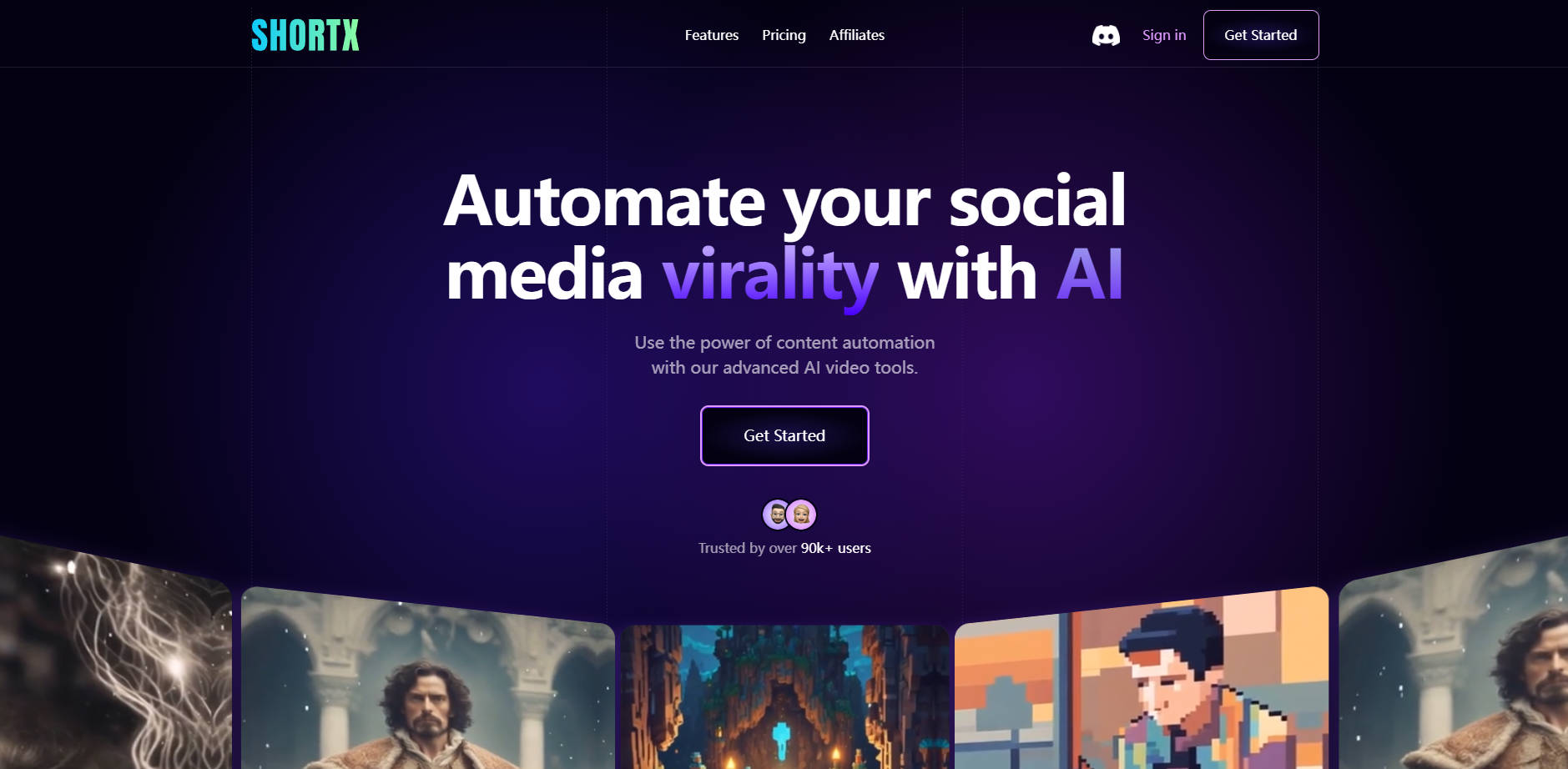Click the Sign in link
The width and height of the screenshot is (1568, 769).
pyautogui.click(x=1164, y=35)
